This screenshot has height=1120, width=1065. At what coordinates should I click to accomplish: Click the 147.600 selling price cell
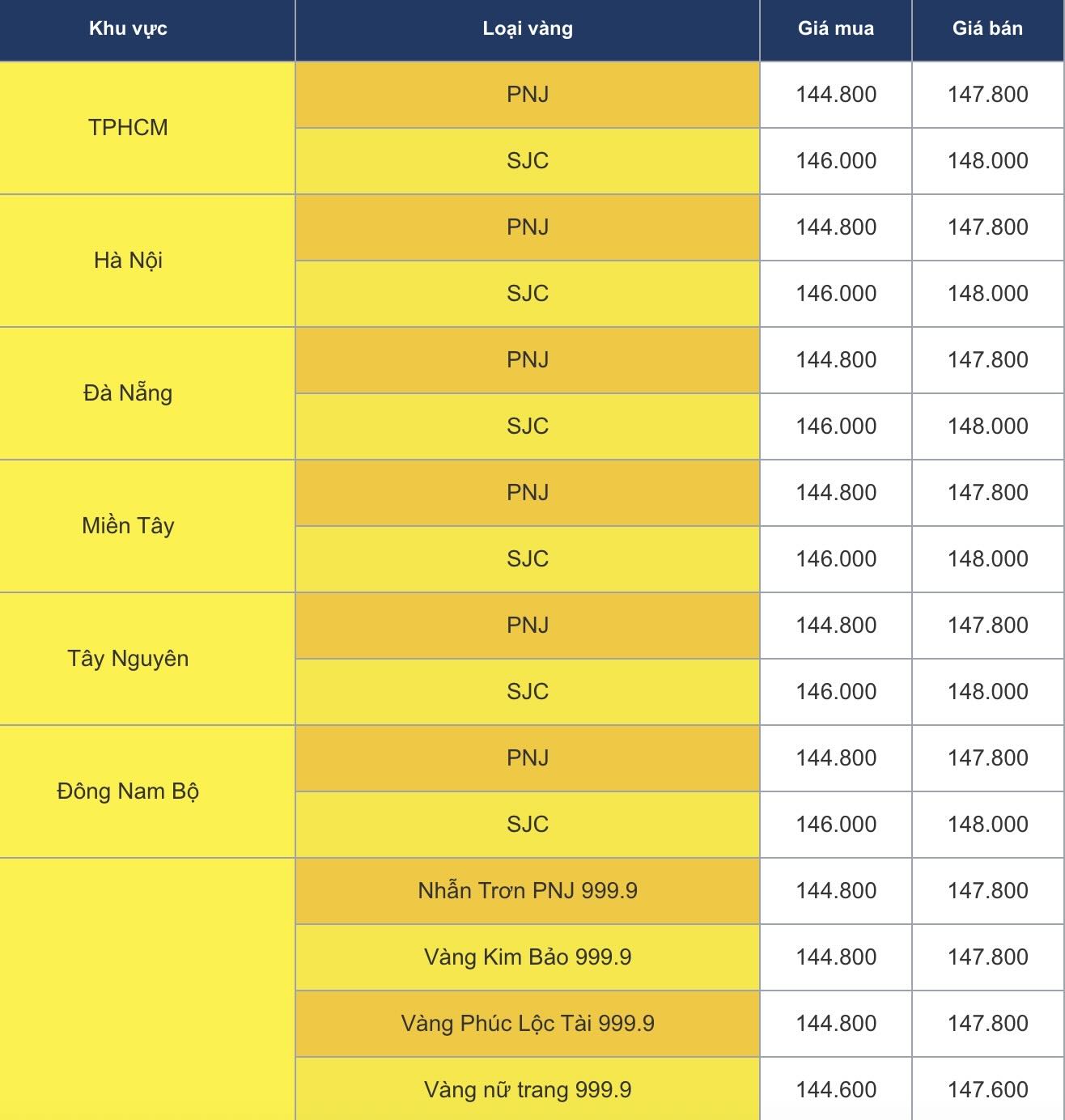point(987,1089)
